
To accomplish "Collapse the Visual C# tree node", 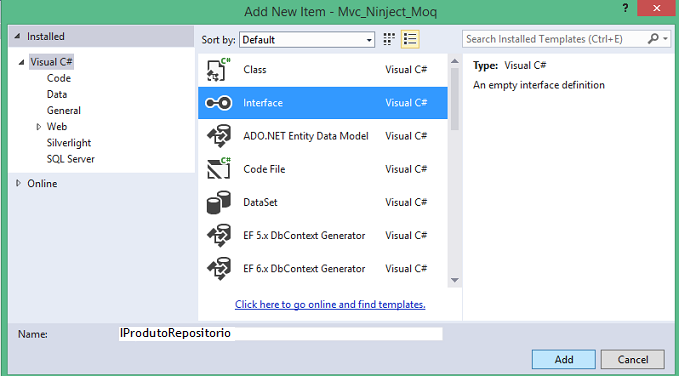I will pyautogui.click(x=22, y=62).
